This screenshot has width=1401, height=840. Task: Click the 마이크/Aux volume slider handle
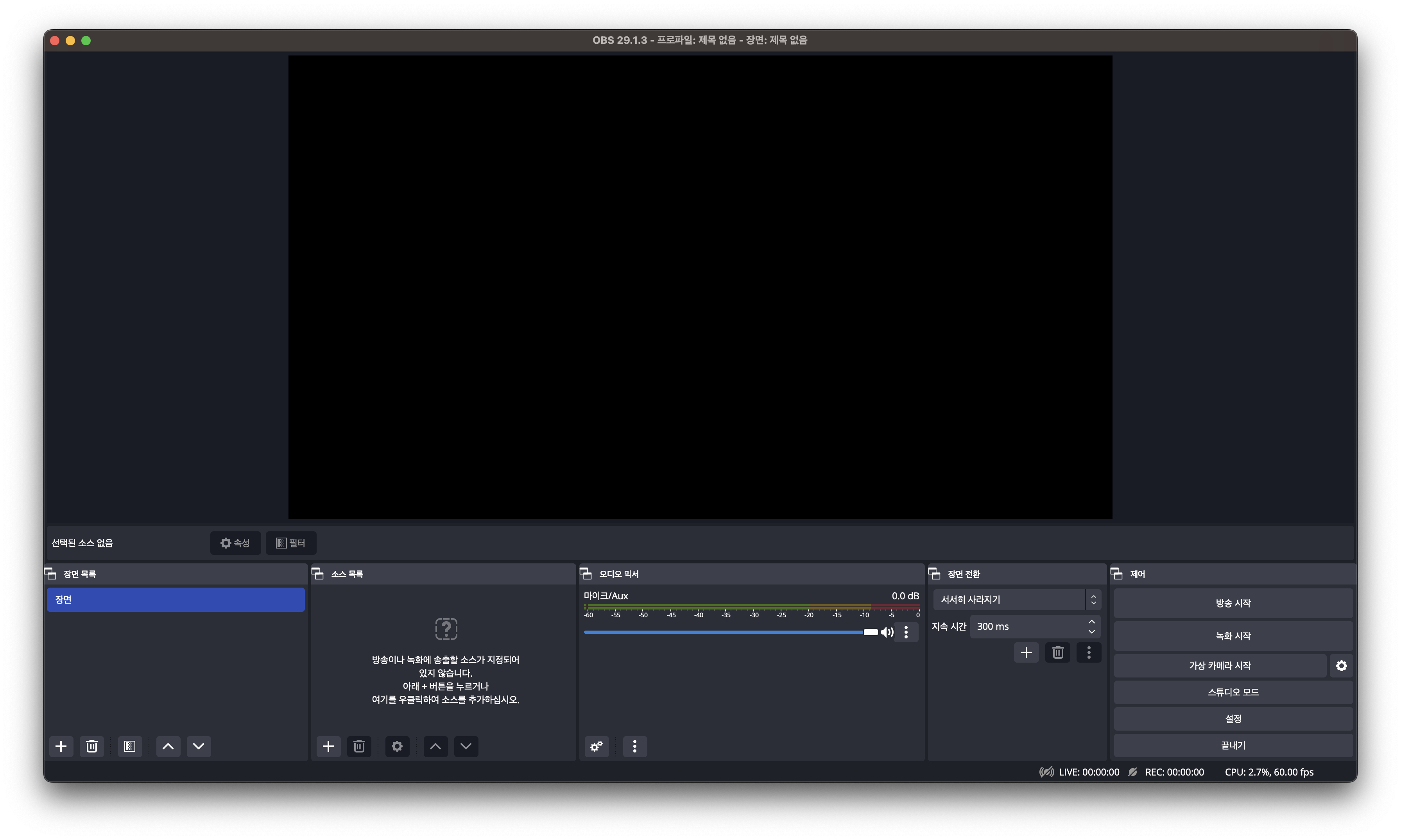(871, 632)
